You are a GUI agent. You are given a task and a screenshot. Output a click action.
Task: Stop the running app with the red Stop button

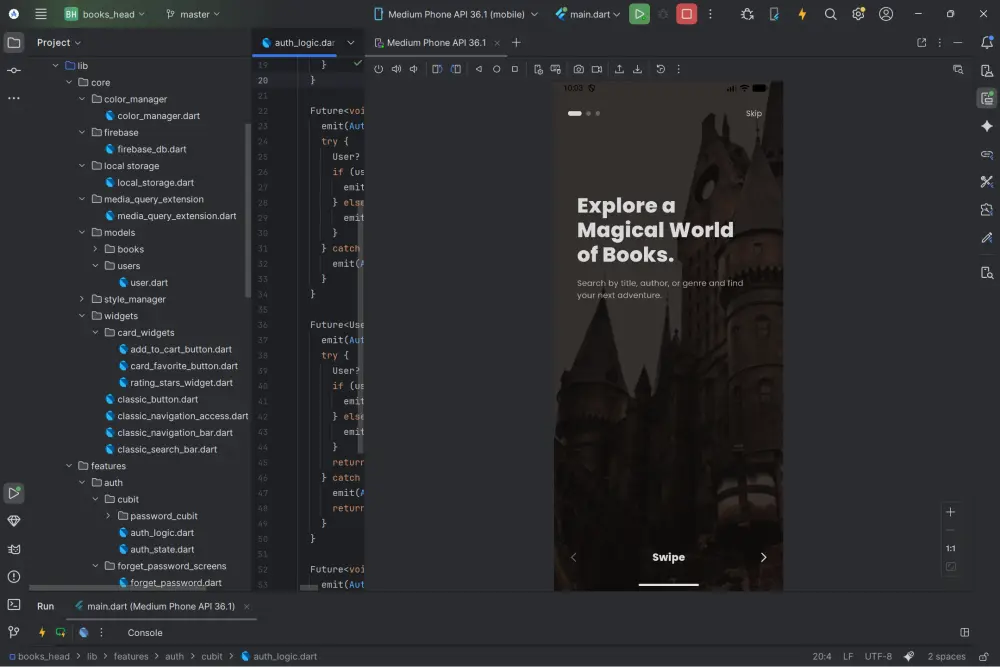coord(684,13)
